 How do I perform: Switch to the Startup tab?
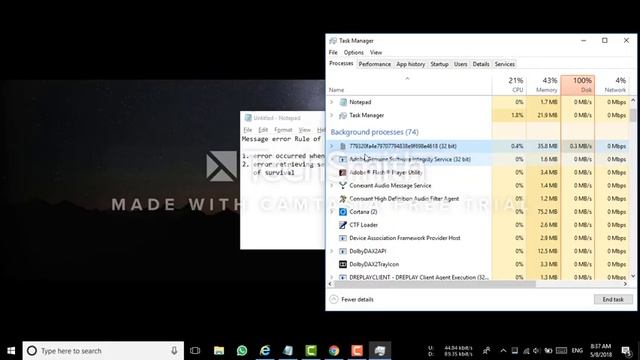pos(439,64)
